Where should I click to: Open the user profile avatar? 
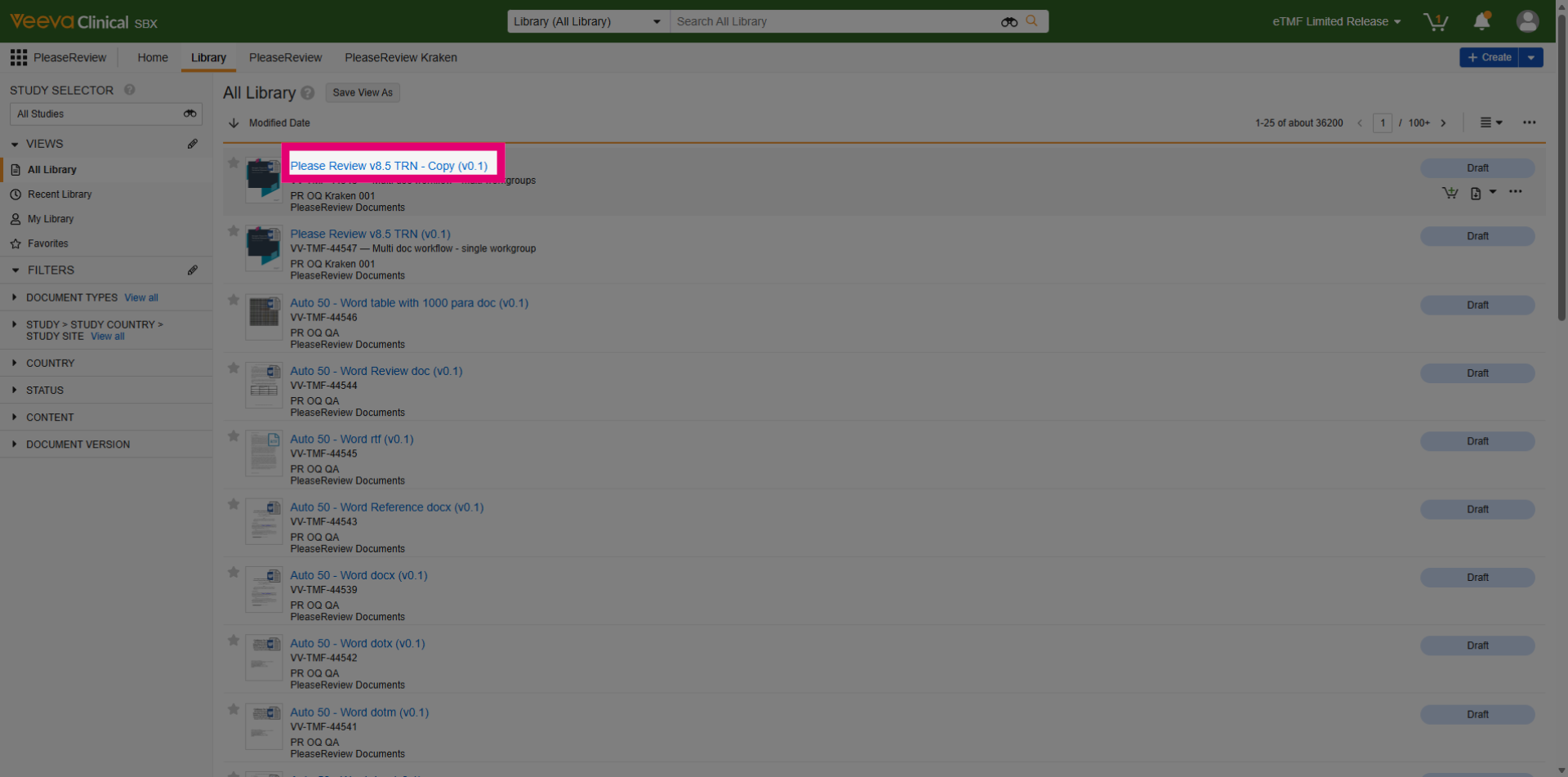pyautogui.click(x=1527, y=21)
